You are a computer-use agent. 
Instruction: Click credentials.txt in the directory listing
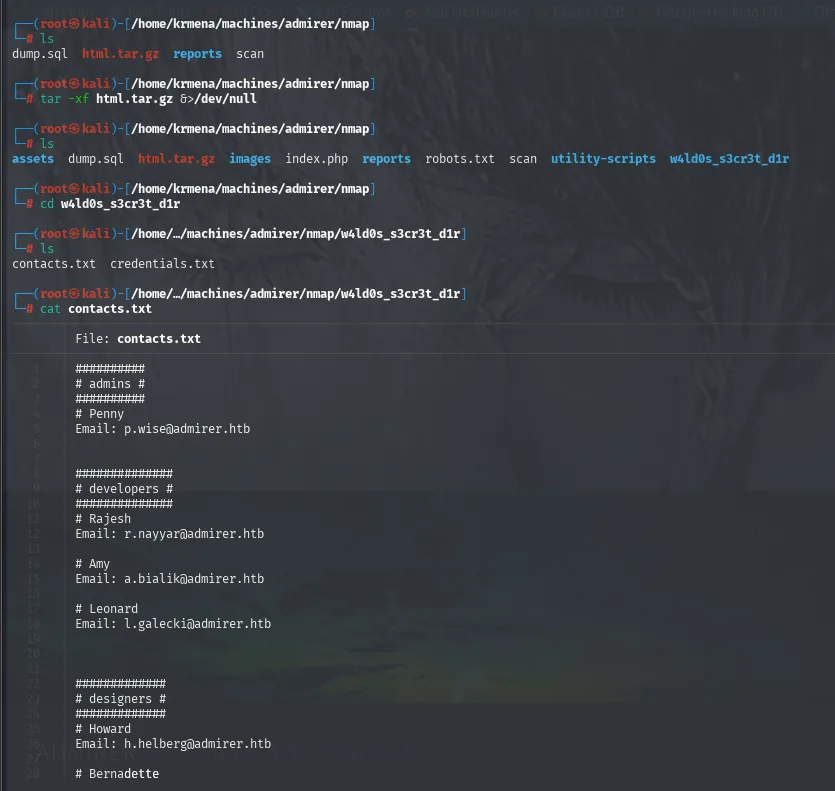(x=162, y=264)
